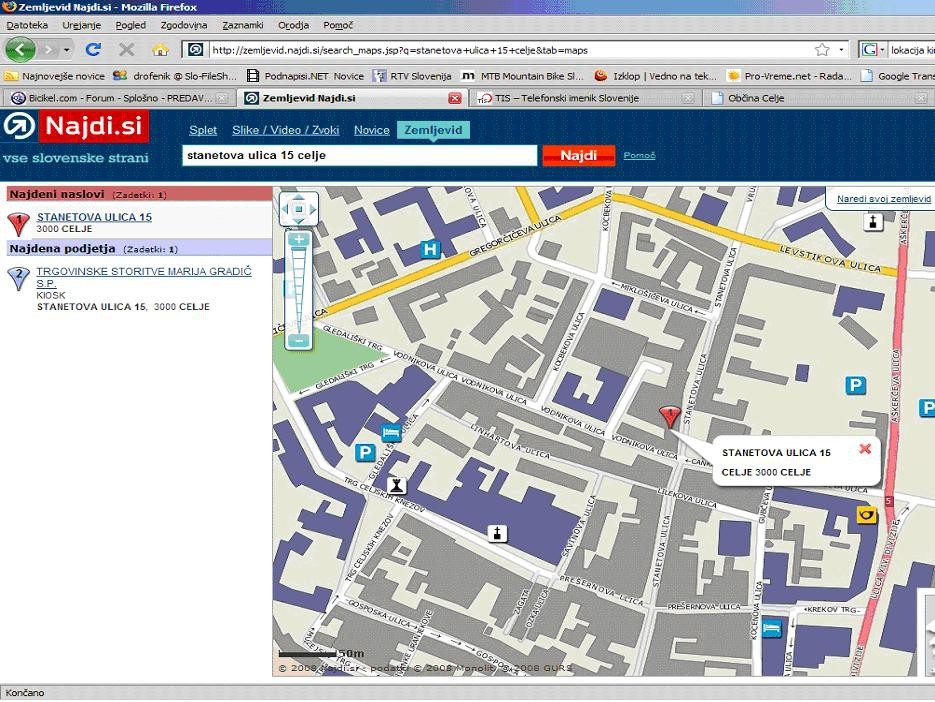The height and width of the screenshot is (702, 935).
Task: Open the Orodja menu
Action: click(293, 25)
